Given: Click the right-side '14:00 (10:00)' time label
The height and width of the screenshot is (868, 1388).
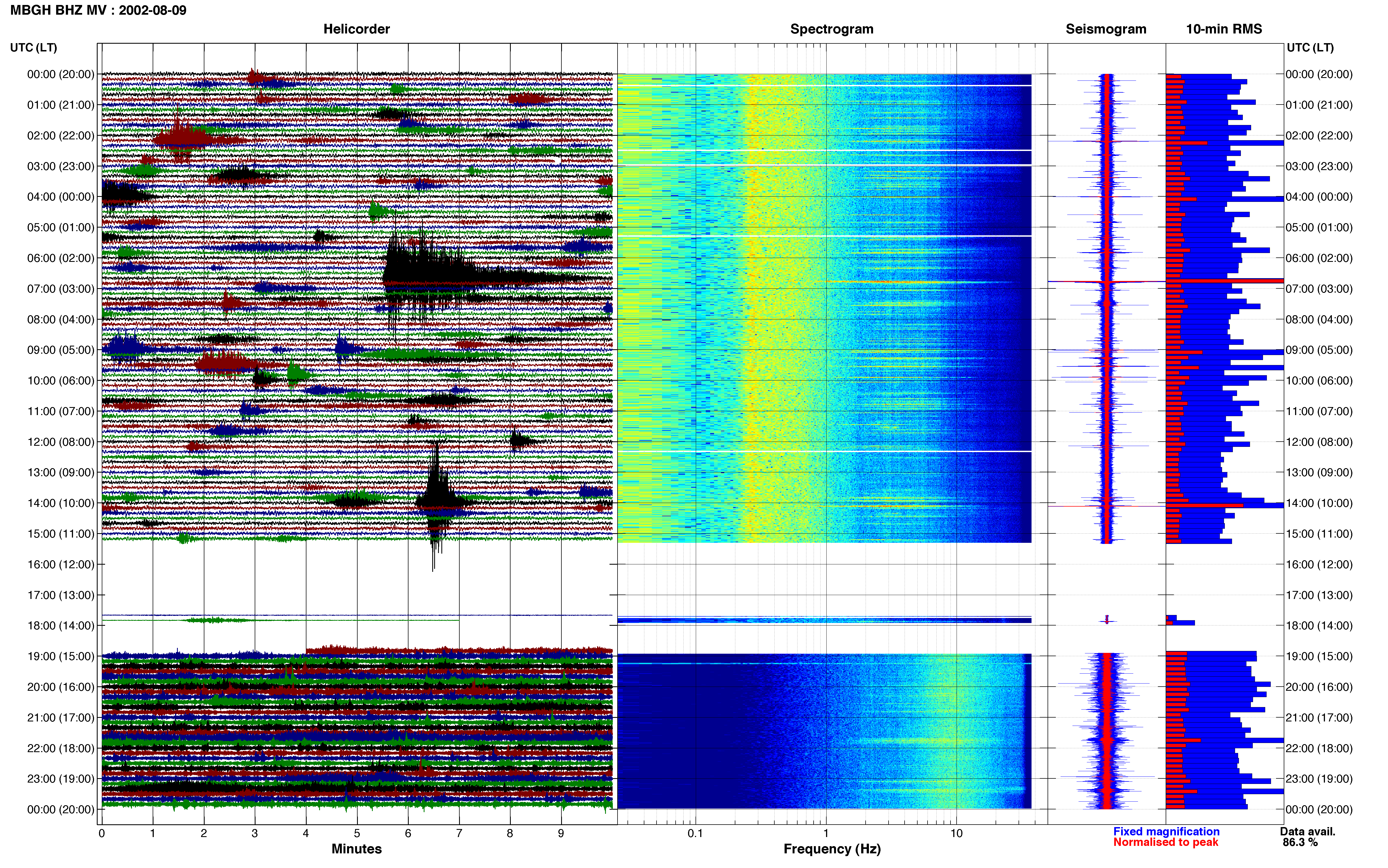Looking at the screenshot, I should (x=1319, y=503).
